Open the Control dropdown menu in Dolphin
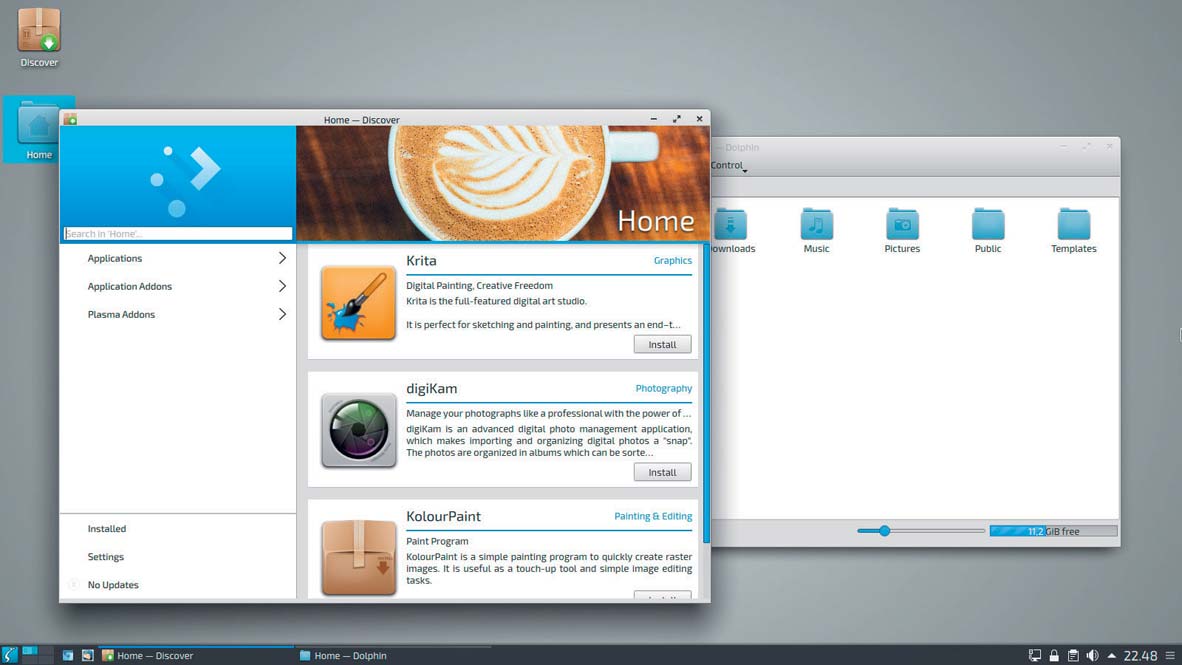This screenshot has height=665, width=1182. click(x=728, y=165)
